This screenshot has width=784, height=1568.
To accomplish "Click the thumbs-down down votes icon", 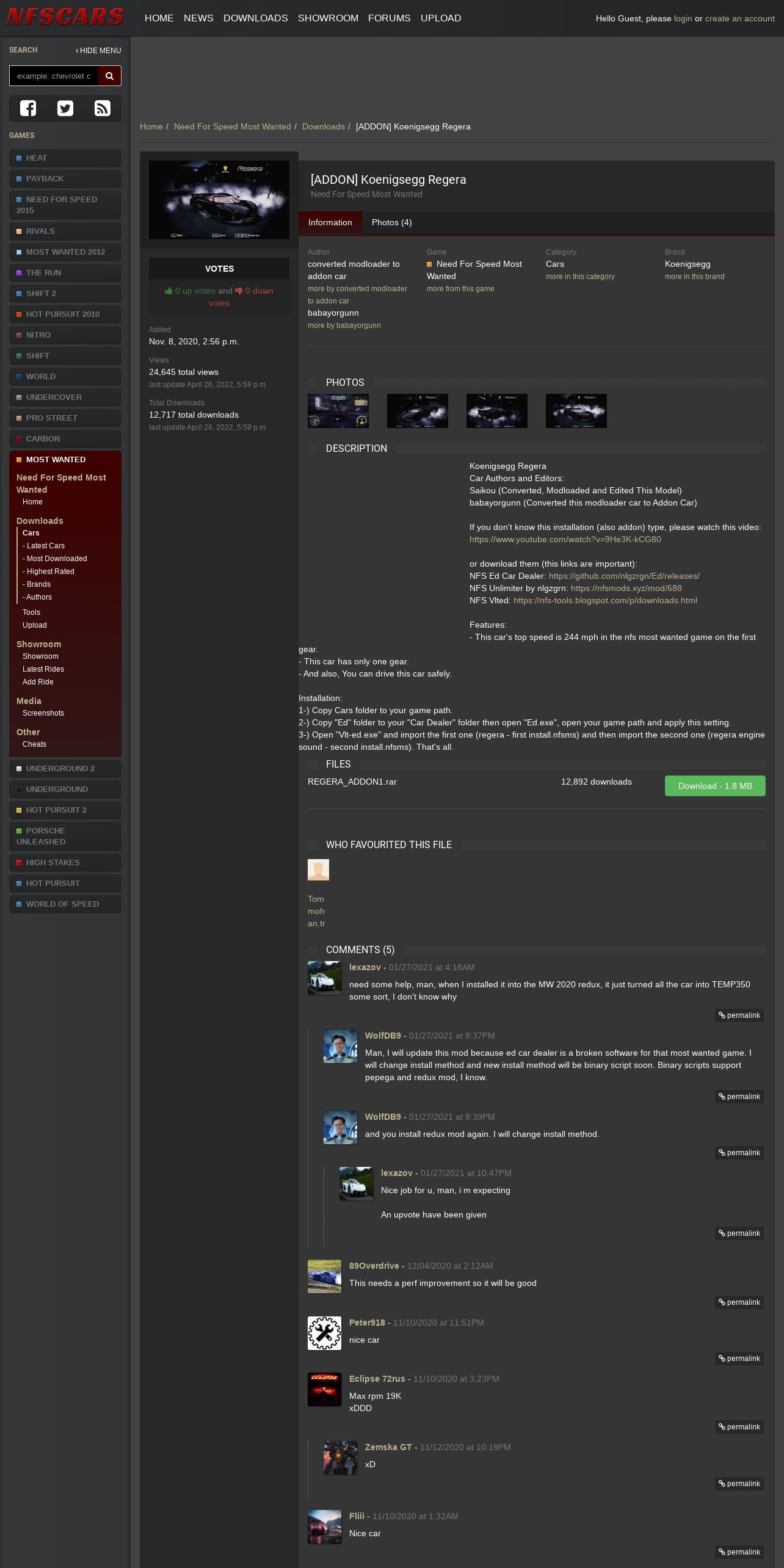I will click(239, 291).
